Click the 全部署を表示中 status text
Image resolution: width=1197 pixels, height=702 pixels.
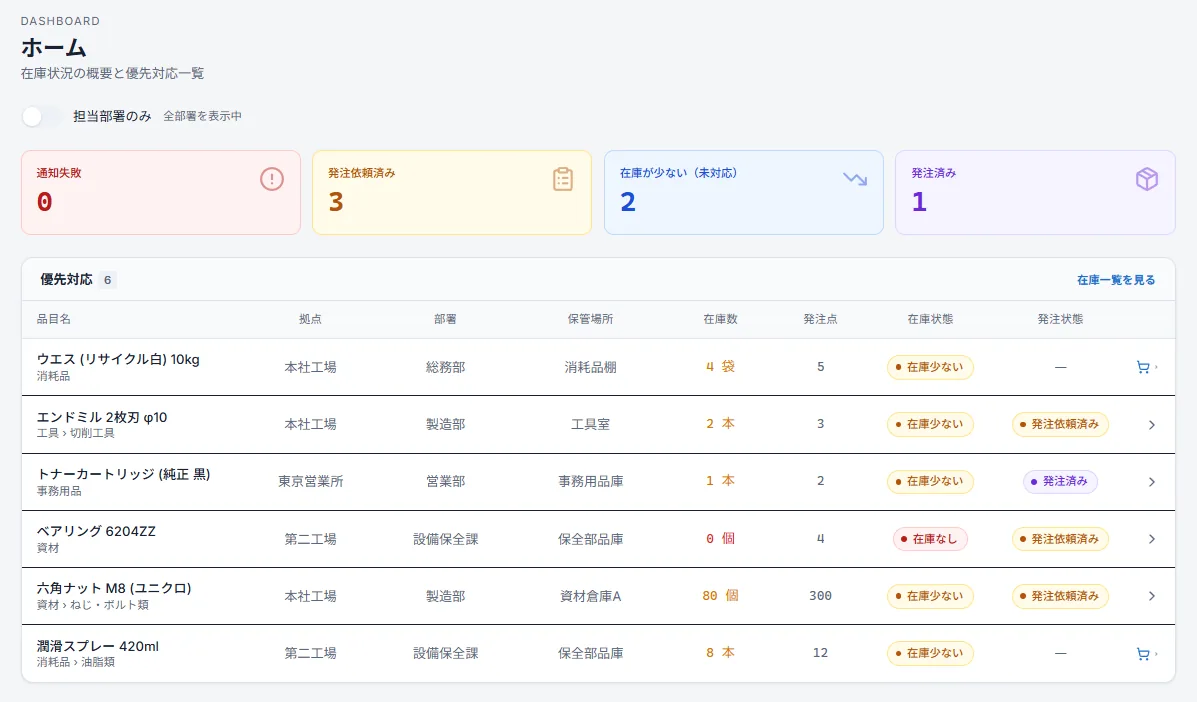(202, 116)
